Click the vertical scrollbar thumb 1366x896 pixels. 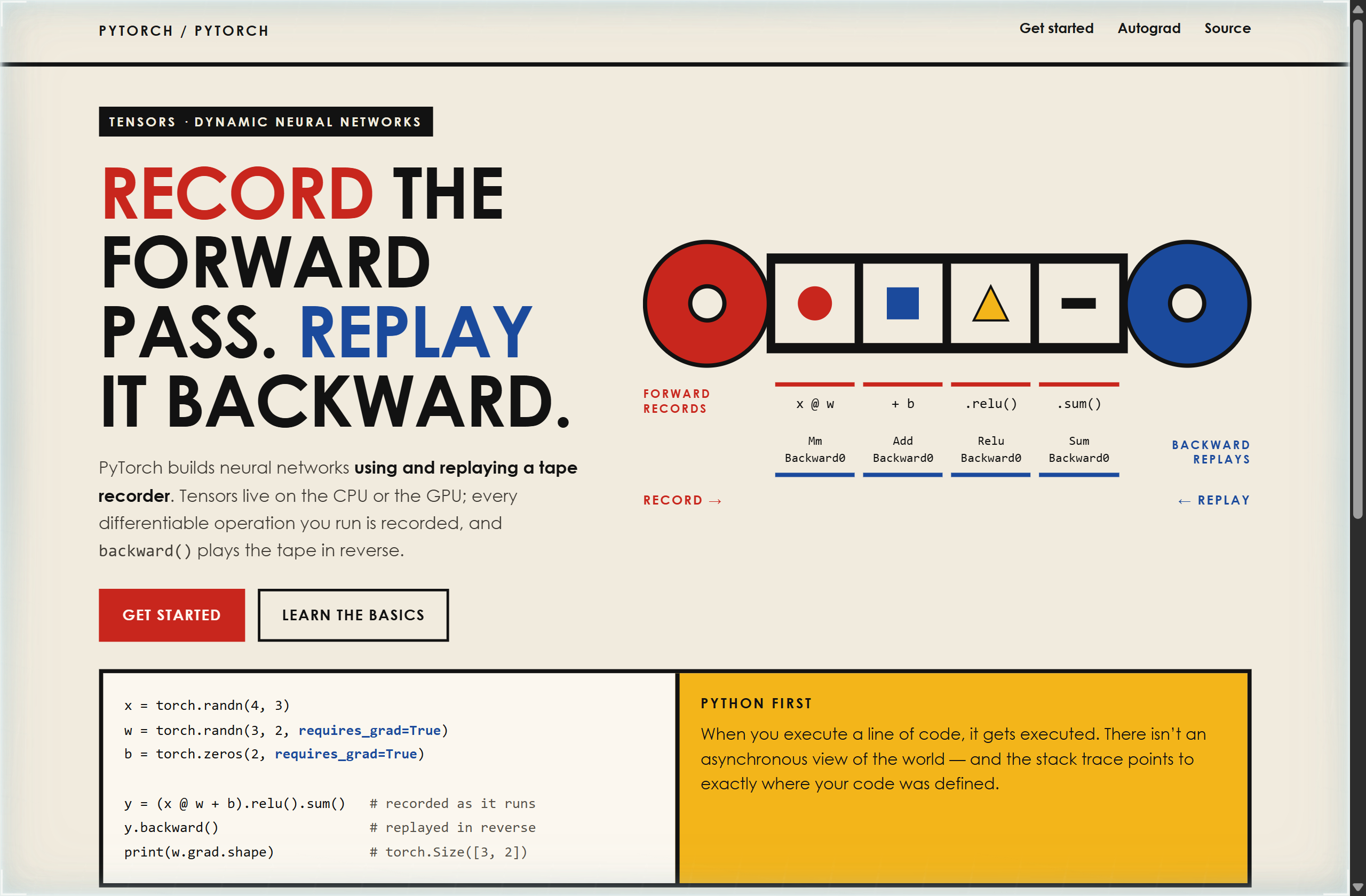1357,270
